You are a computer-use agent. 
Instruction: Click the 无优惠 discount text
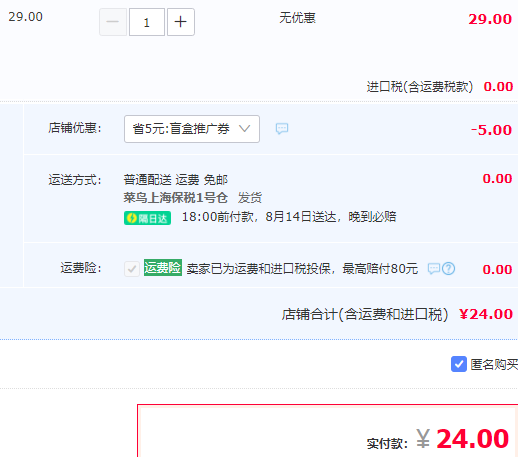click(297, 18)
